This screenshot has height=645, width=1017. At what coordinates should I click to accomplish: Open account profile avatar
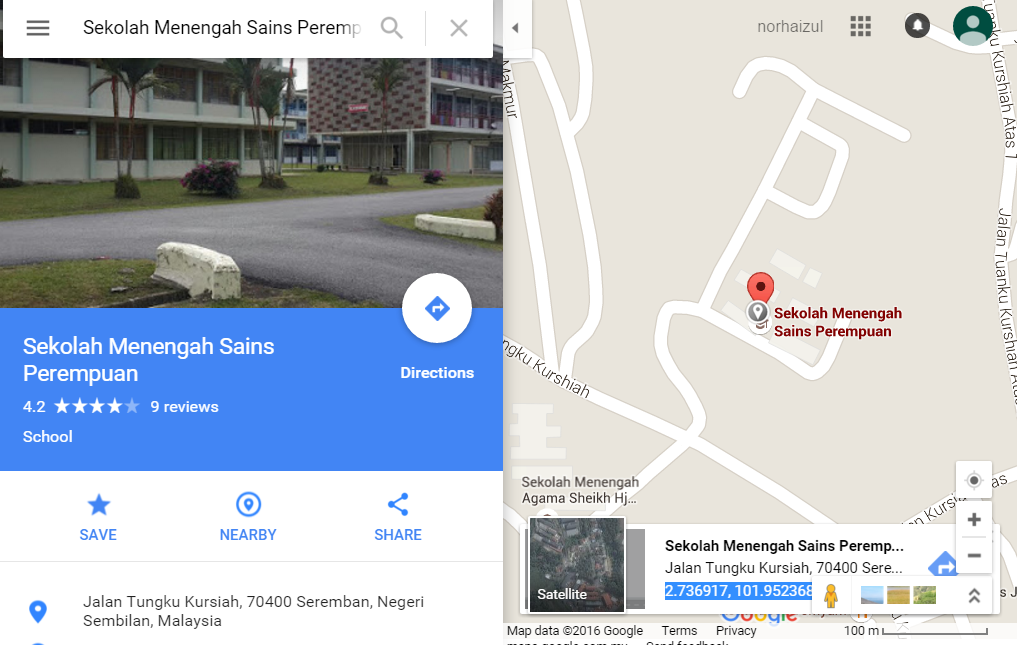tap(972, 26)
